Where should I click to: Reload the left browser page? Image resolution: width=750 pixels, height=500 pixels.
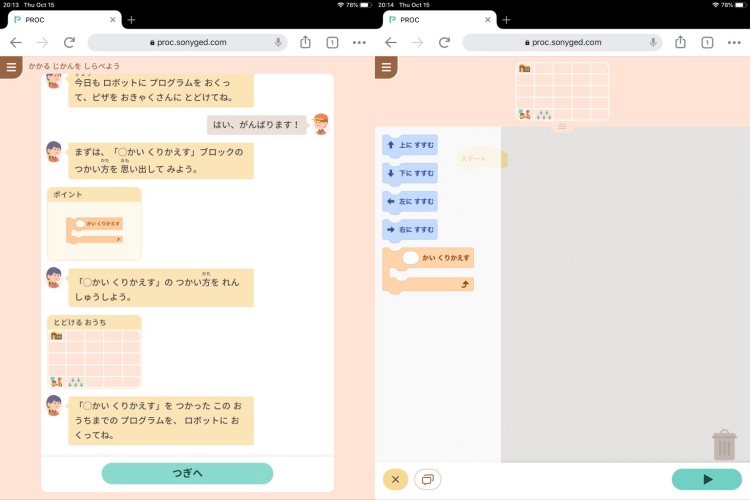pyautogui.click(x=69, y=43)
